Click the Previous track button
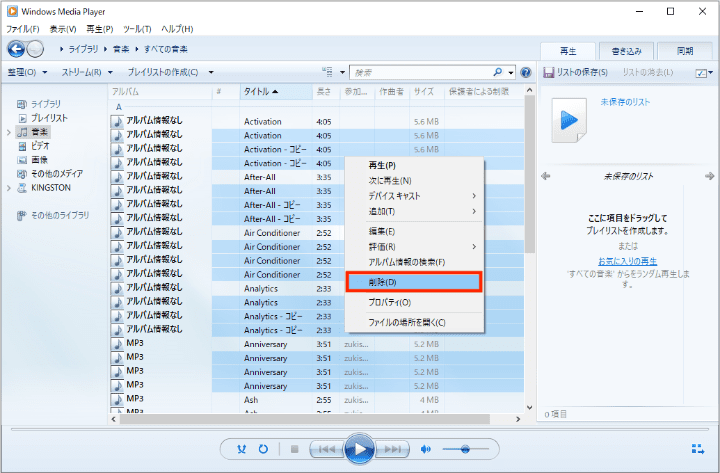 (x=326, y=449)
